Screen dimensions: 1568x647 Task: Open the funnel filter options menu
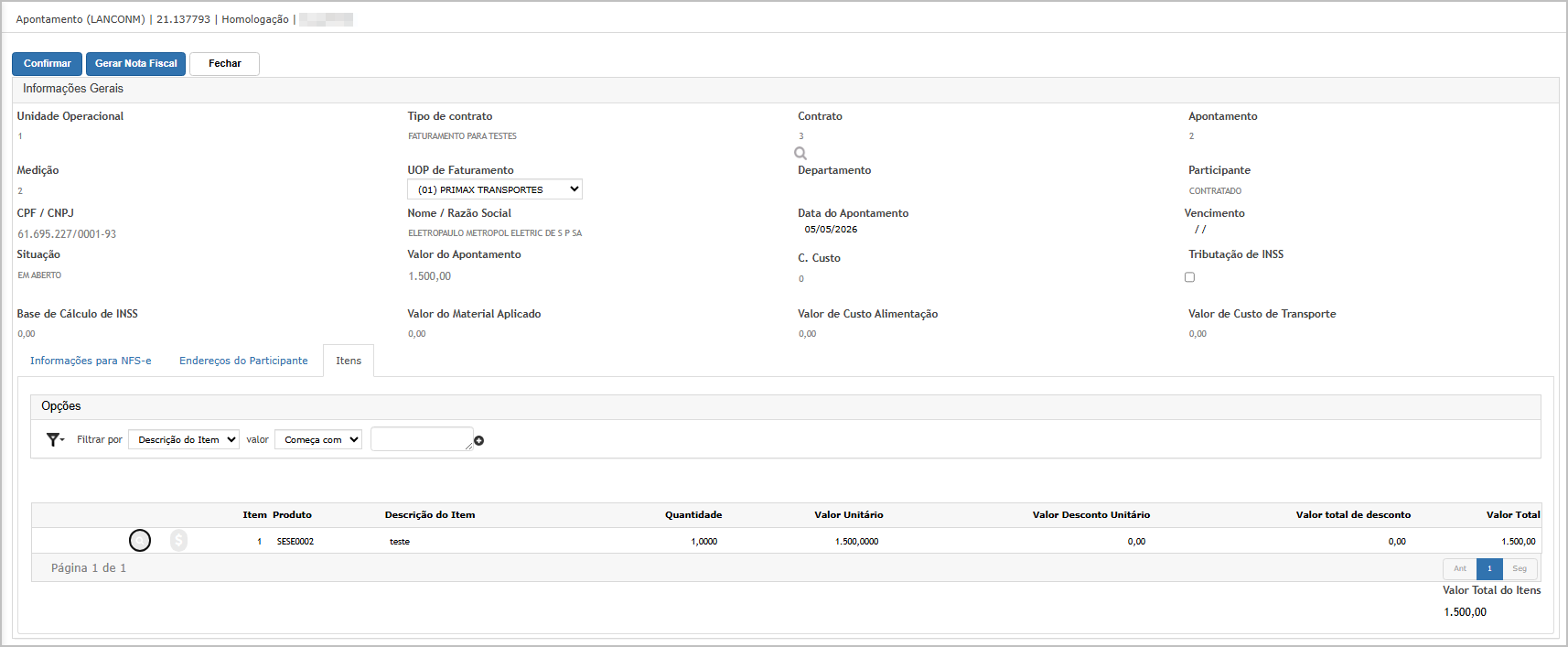coord(55,440)
